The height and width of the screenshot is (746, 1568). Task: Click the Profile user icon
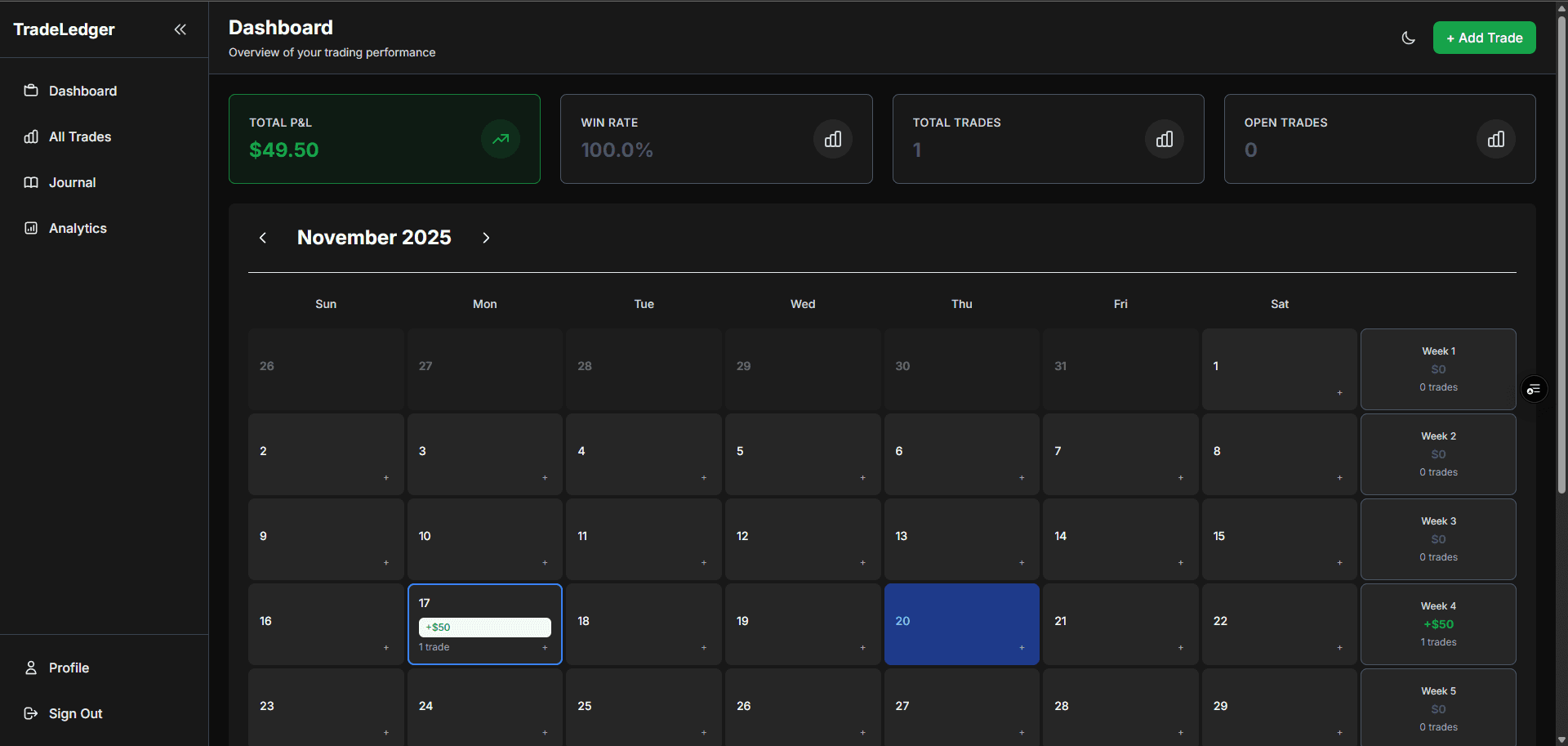[x=31, y=668]
